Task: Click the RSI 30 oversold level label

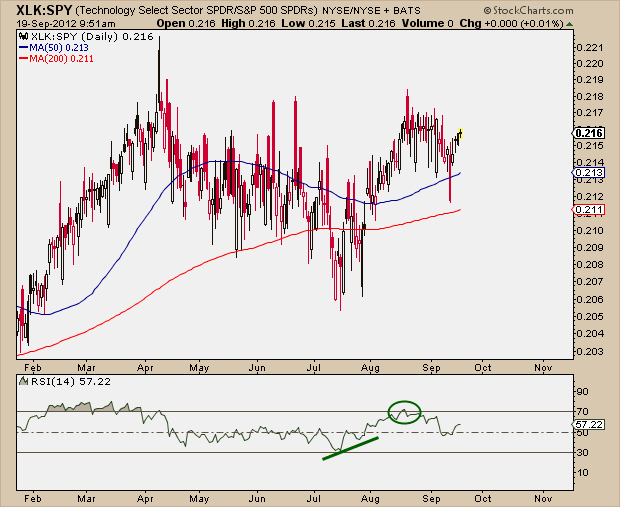Action: (582, 452)
